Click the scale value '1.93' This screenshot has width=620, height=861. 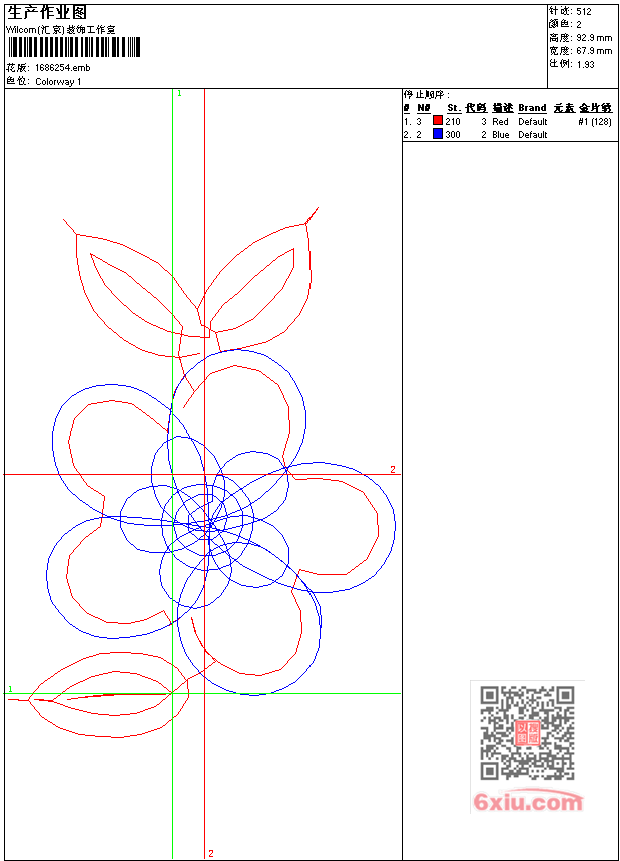(x=585, y=64)
